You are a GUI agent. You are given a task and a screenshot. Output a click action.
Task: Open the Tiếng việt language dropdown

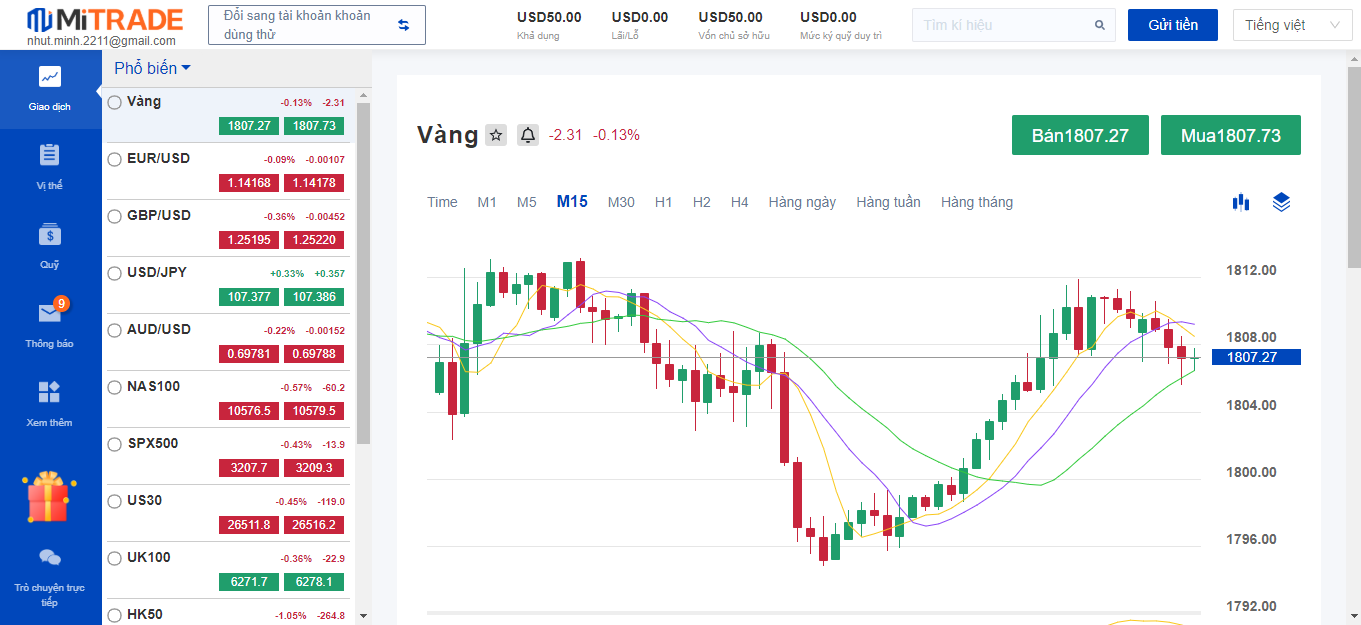(1292, 24)
